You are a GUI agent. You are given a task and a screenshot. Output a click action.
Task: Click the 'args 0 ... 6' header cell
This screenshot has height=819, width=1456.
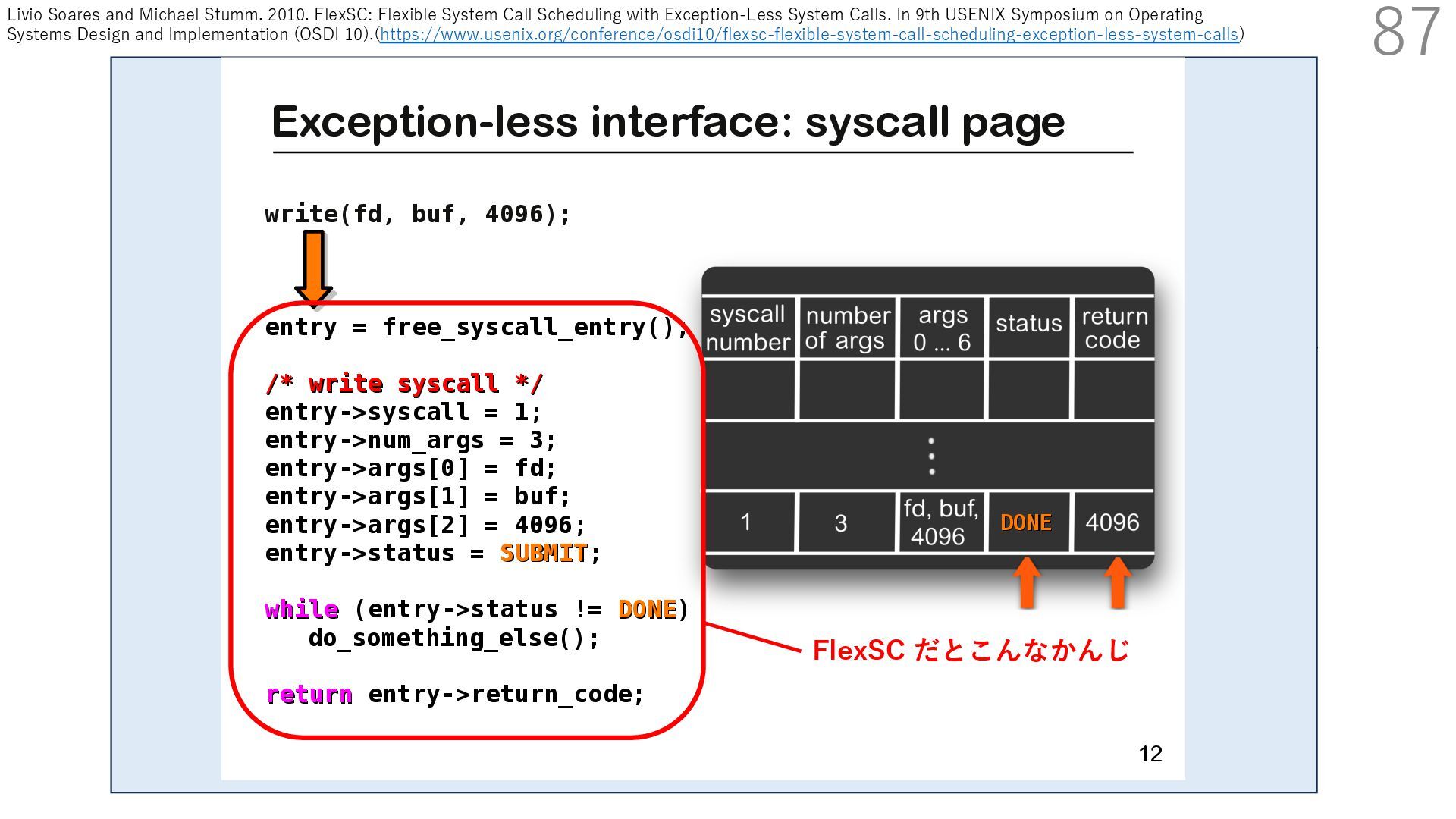pos(942,328)
